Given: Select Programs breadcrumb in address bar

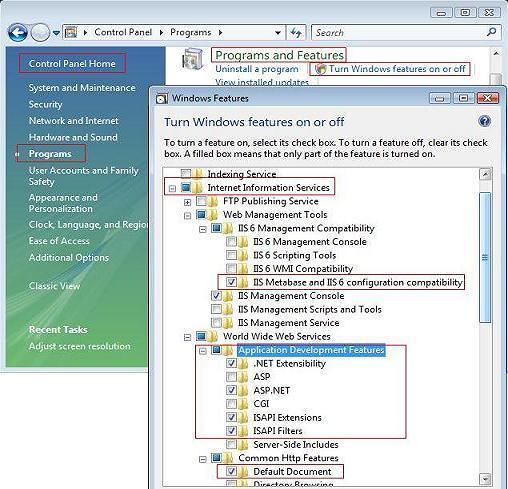Looking at the screenshot, I should coord(191,32).
